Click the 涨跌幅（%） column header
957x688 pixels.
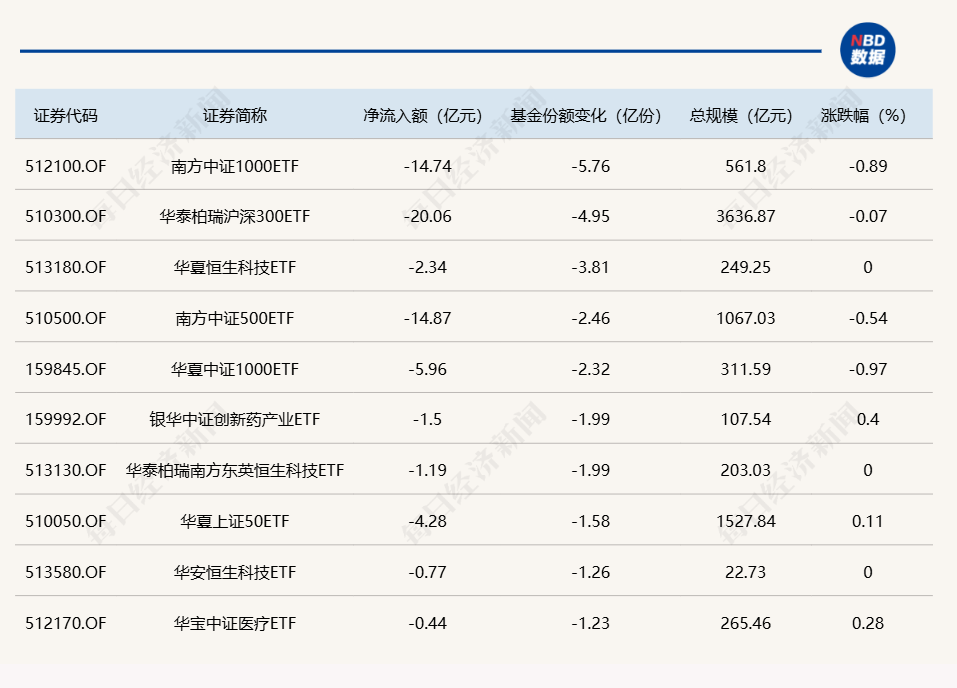[867, 115]
